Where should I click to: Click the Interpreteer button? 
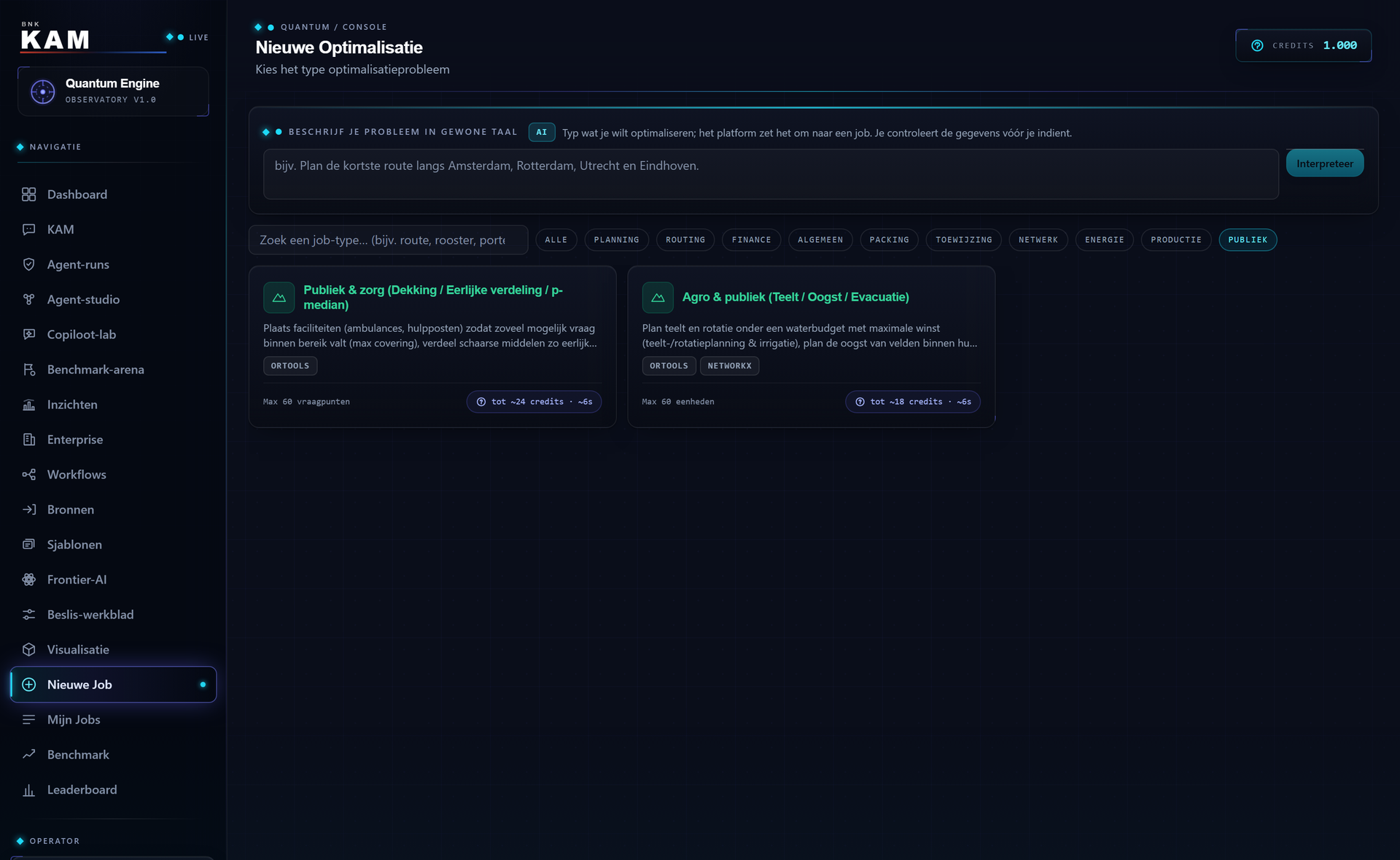coord(1324,163)
